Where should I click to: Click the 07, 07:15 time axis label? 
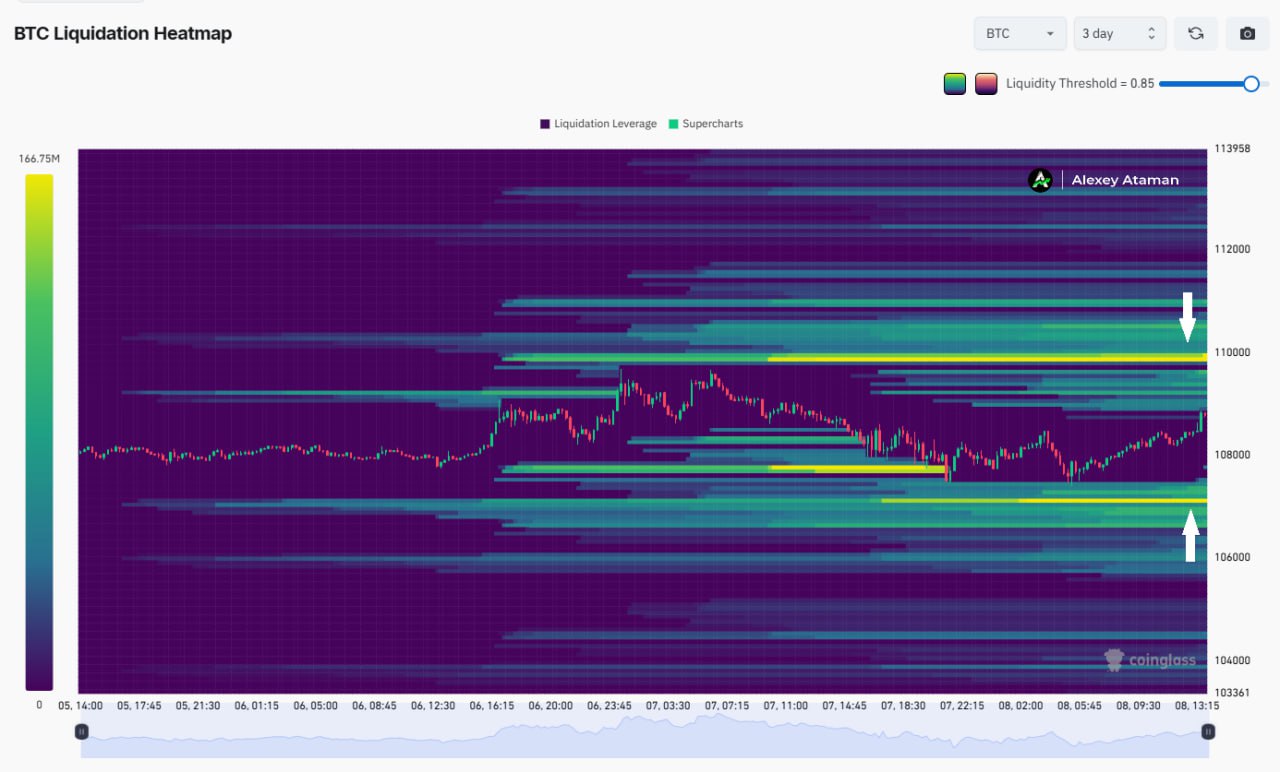(727, 705)
